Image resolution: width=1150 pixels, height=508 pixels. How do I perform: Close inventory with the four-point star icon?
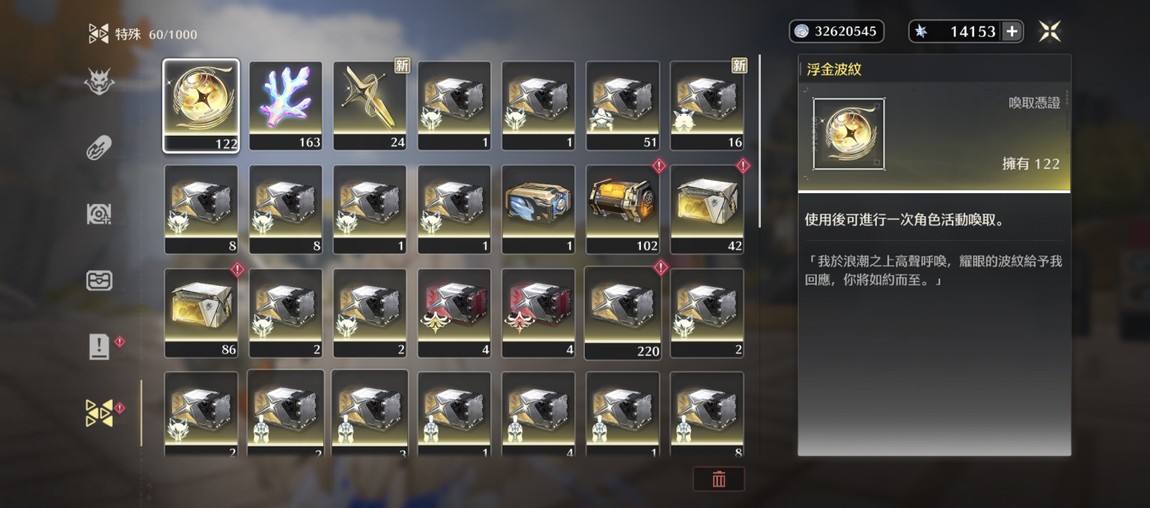(x=1050, y=31)
